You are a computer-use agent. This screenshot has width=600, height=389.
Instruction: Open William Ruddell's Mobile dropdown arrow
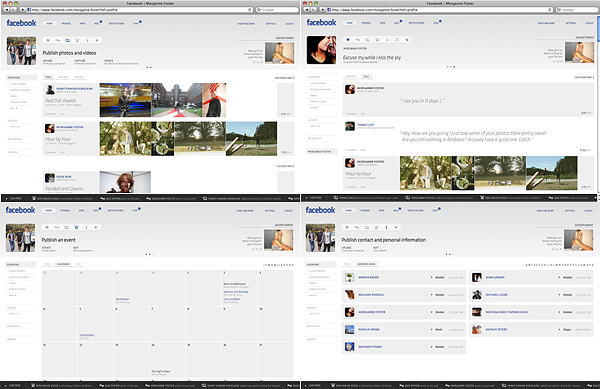tap(432, 295)
